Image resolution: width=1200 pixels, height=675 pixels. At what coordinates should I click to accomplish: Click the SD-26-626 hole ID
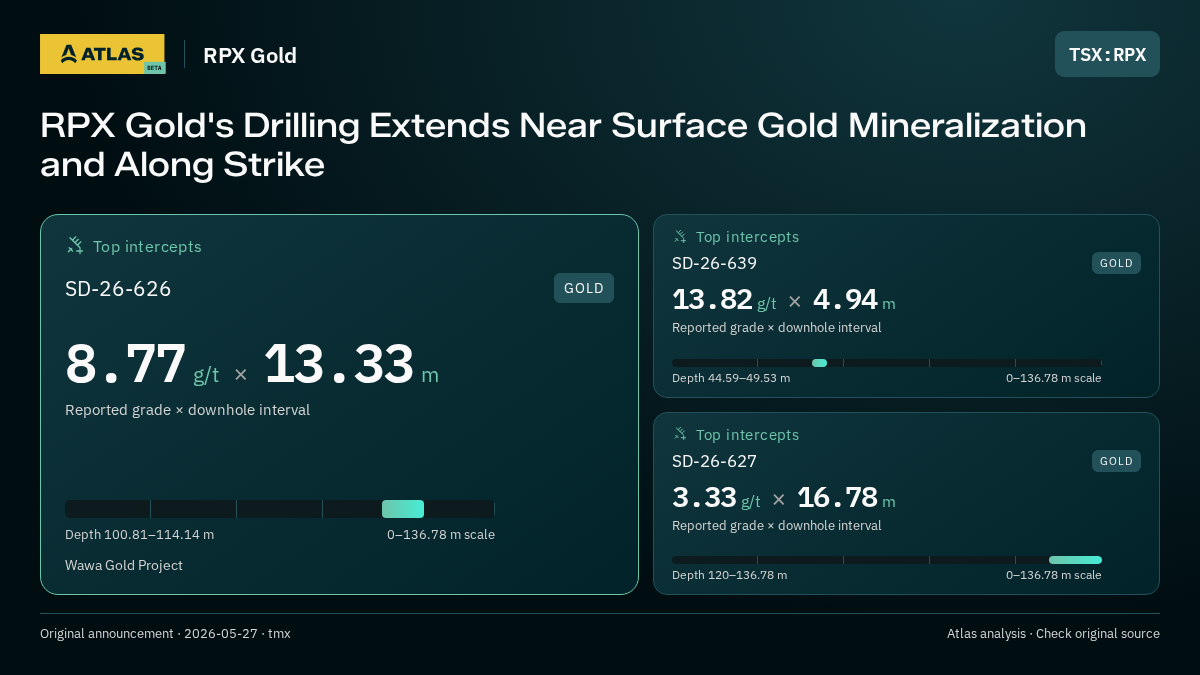[x=118, y=289]
